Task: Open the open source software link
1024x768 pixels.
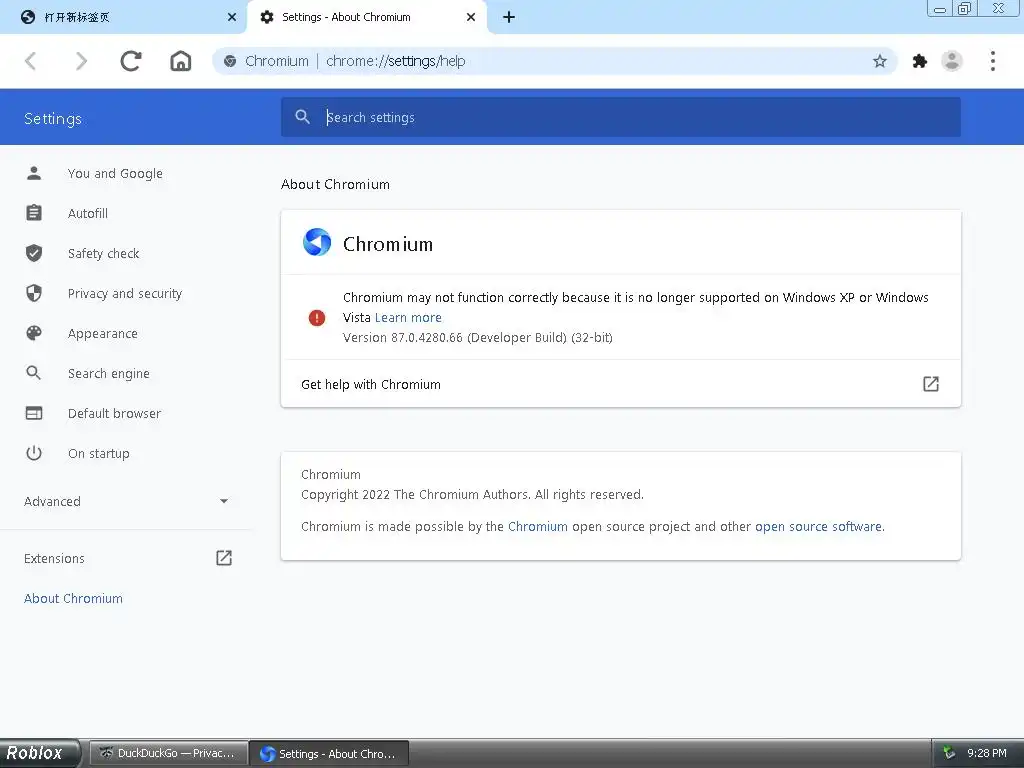Action: pos(818,526)
